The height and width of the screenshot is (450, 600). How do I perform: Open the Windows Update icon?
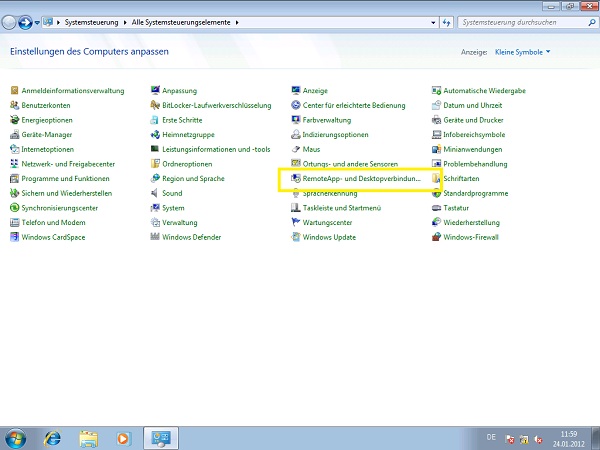tap(295, 237)
